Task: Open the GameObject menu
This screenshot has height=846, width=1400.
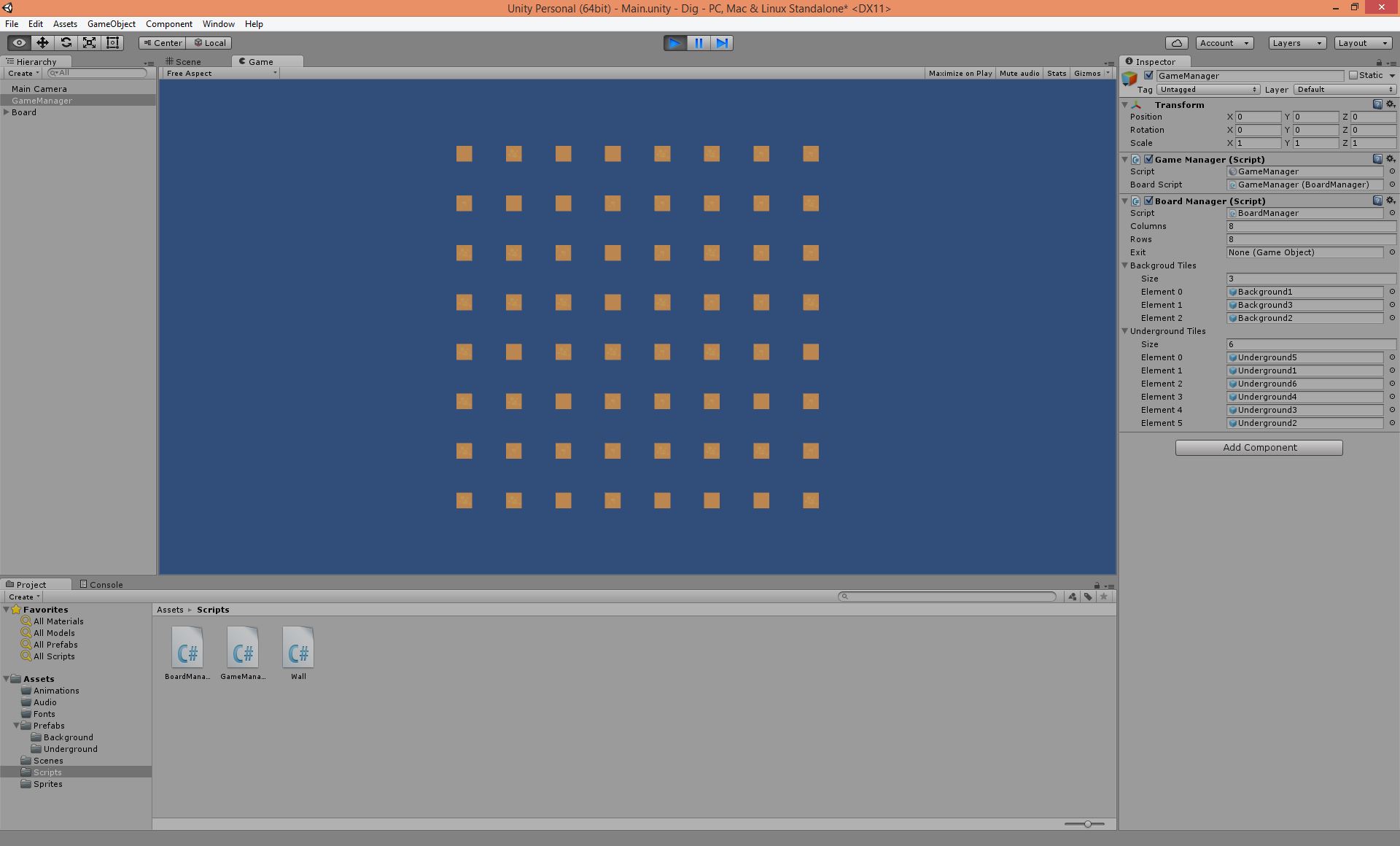Action: pos(111,23)
